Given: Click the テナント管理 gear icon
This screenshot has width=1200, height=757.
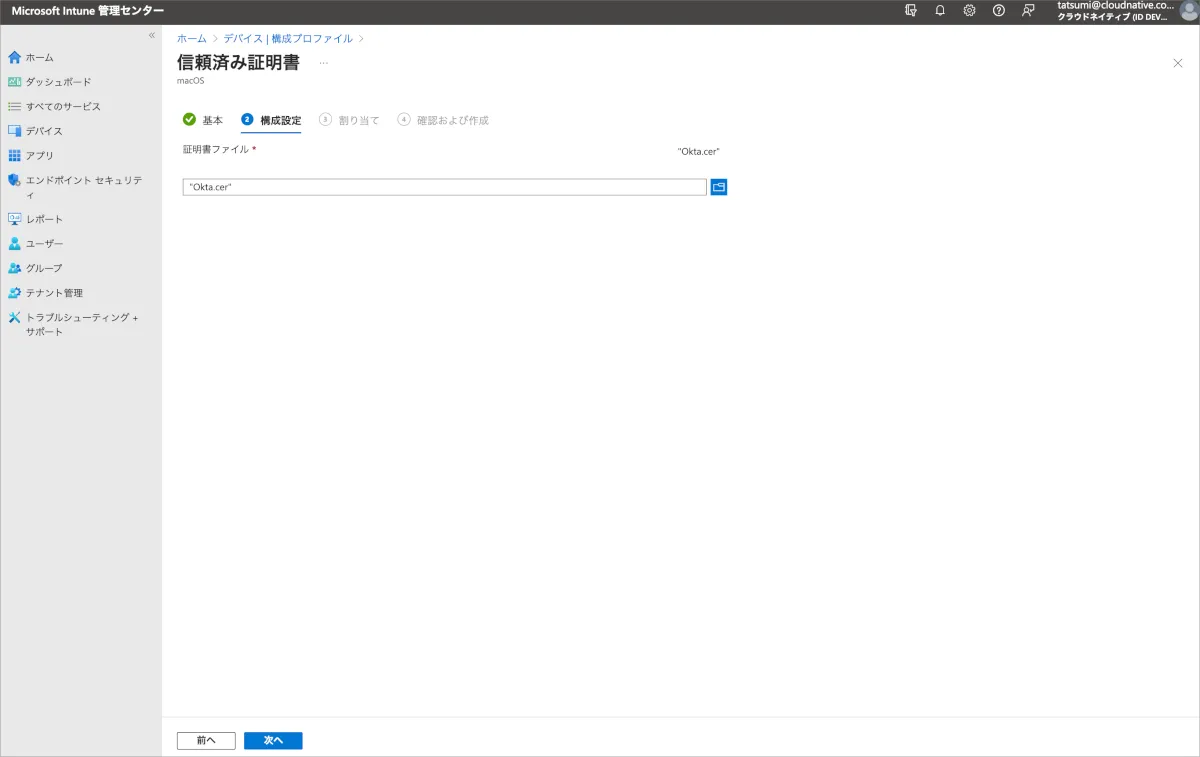Looking at the screenshot, I should [14, 293].
